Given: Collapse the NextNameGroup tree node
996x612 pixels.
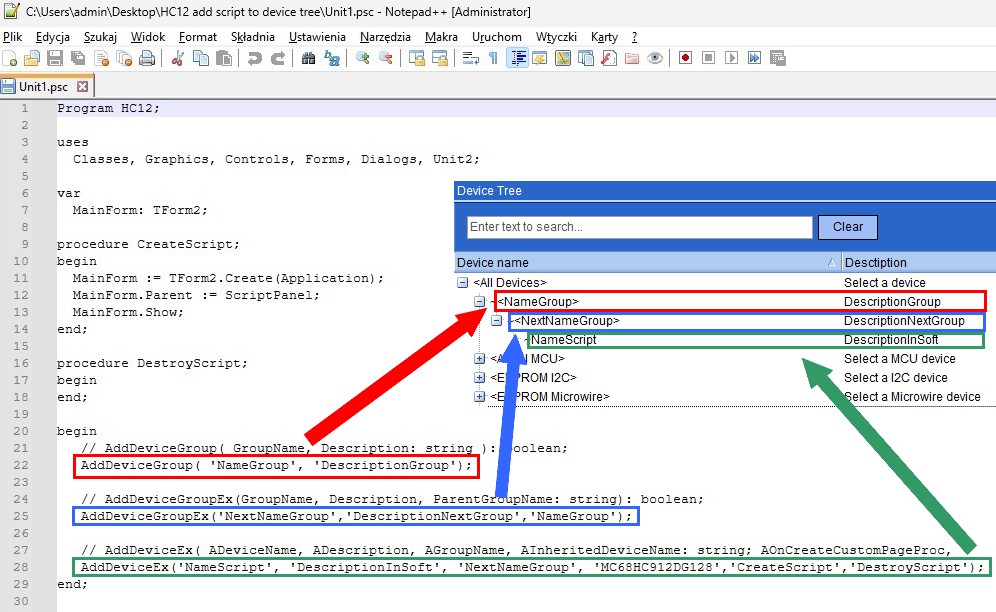Looking at the screenshot, I should (x=496, y=321).
